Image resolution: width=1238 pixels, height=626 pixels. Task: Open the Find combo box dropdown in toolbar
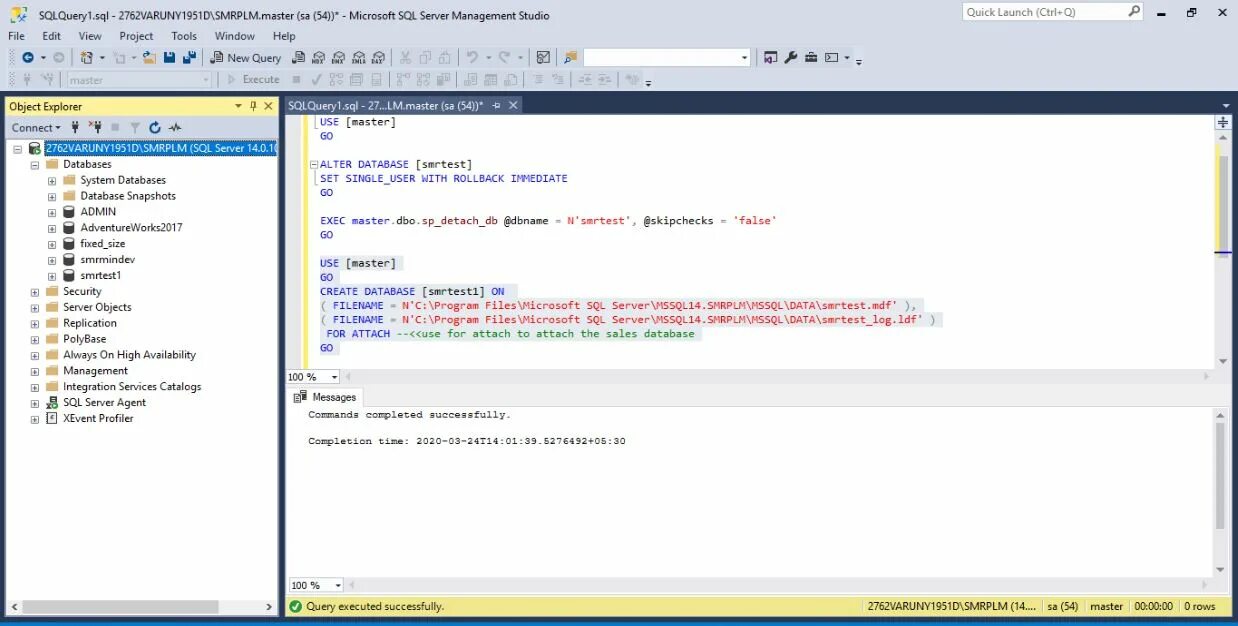tap(744, 58)
